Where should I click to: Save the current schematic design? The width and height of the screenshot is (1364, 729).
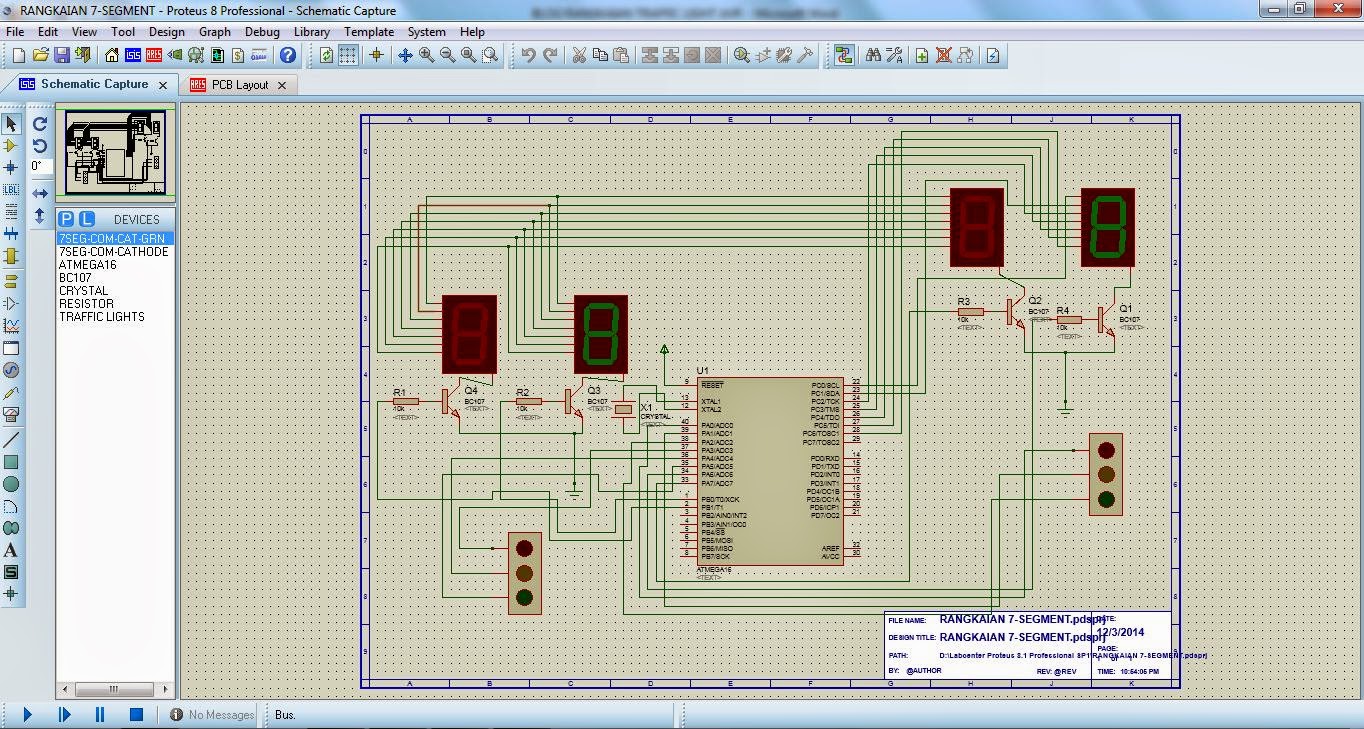pyautogui.click(x=61, y=56)
